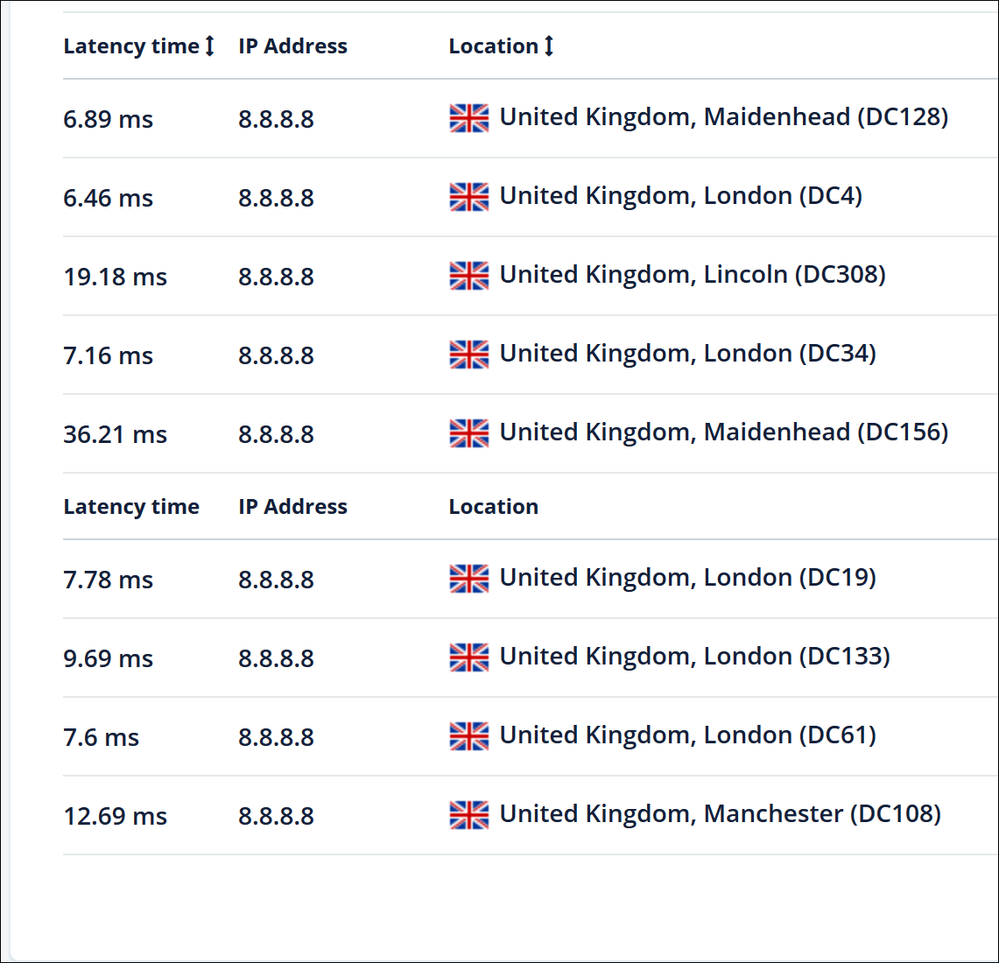
Task: Click the UK flag beside Manchester (DC108)
Action: pos(469,815)
